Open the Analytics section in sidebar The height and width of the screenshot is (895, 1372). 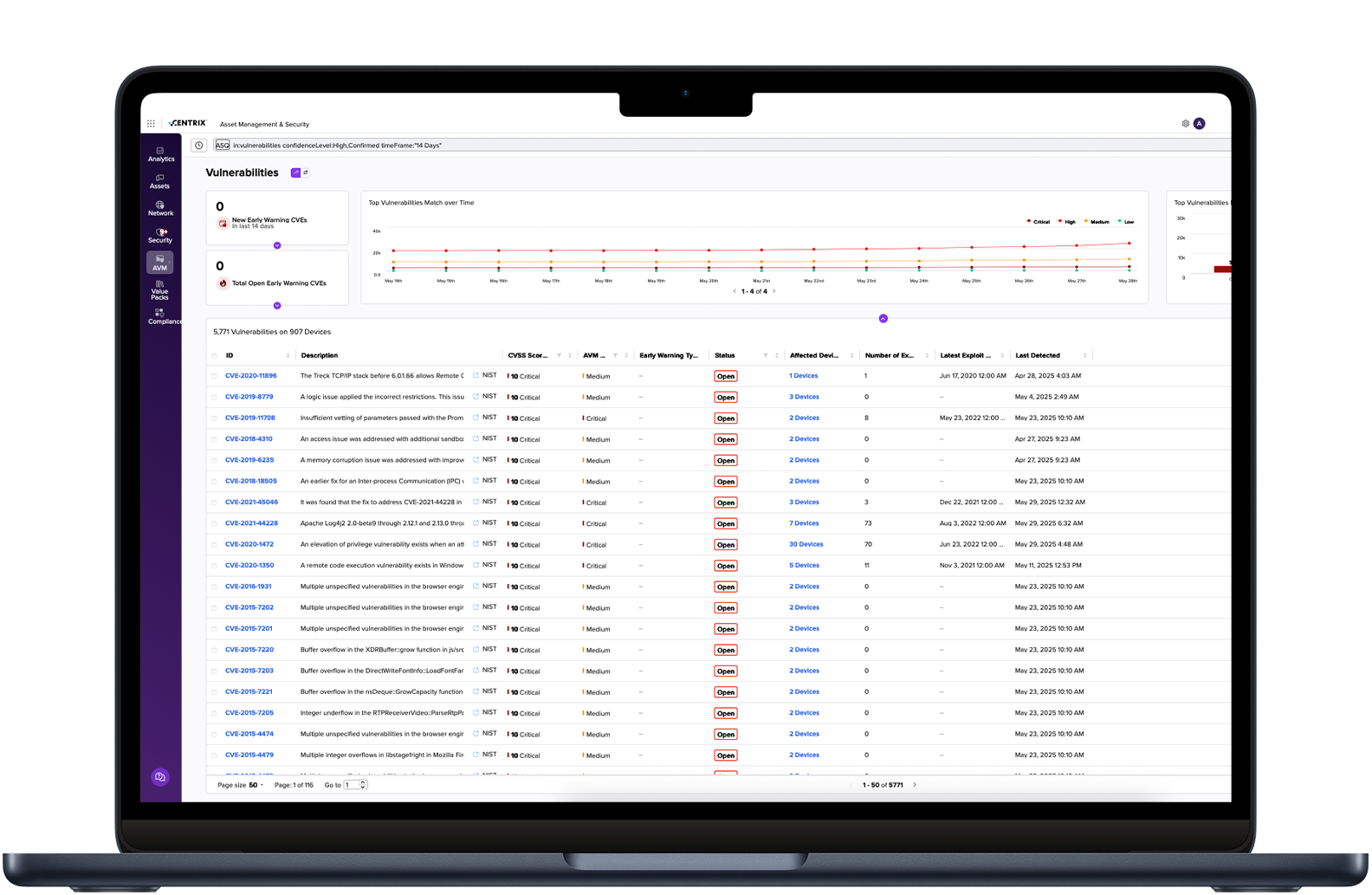(x=161, y=154)
